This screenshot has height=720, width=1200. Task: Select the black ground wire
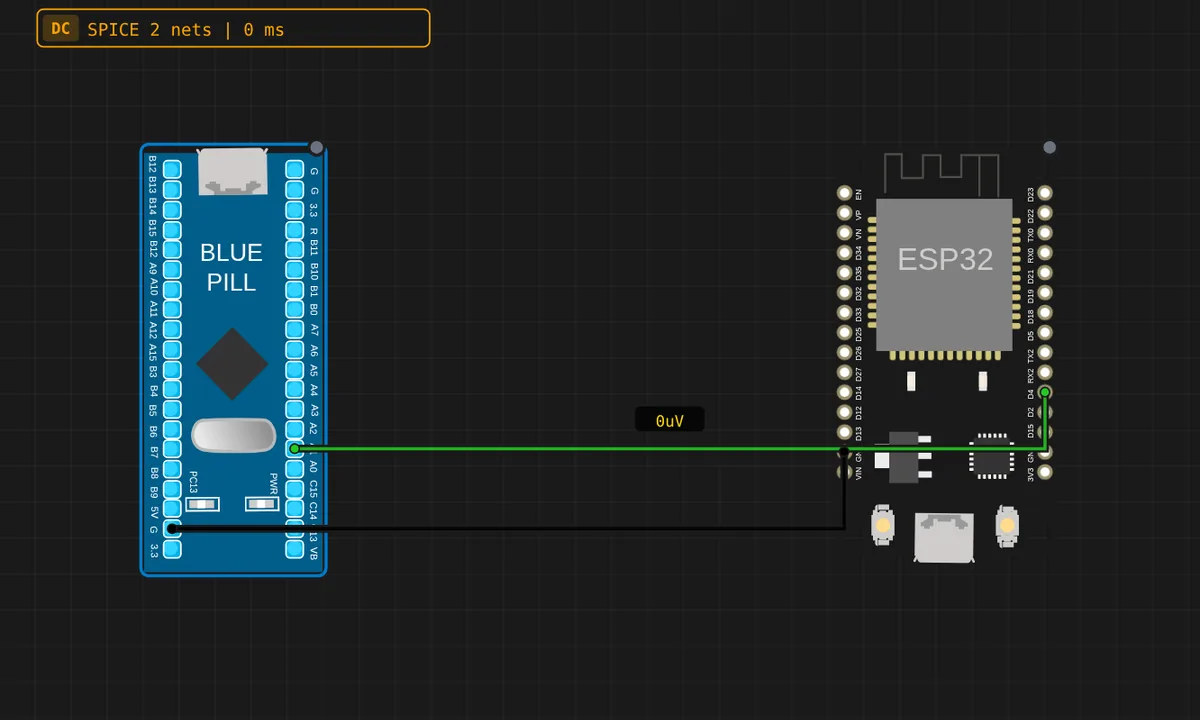[508, 527]
